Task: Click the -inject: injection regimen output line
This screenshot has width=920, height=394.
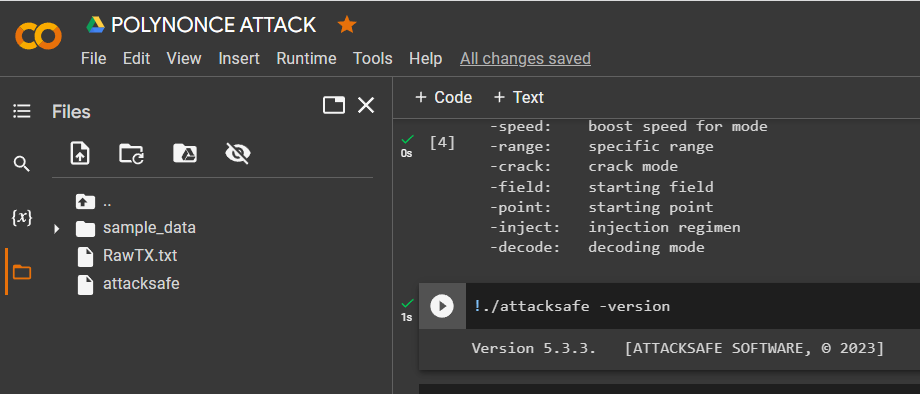Action: (x=615, y=227)
